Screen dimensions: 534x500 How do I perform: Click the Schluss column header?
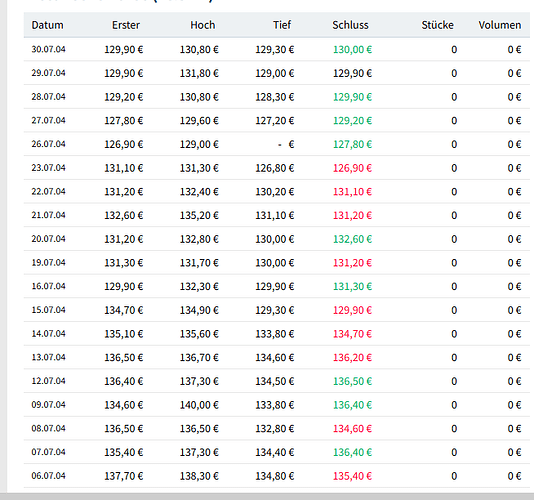tap(350, 25)
